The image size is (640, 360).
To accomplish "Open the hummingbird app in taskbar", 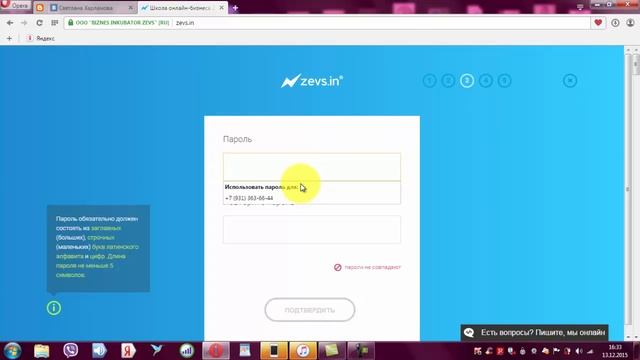I will click(157, 351).
